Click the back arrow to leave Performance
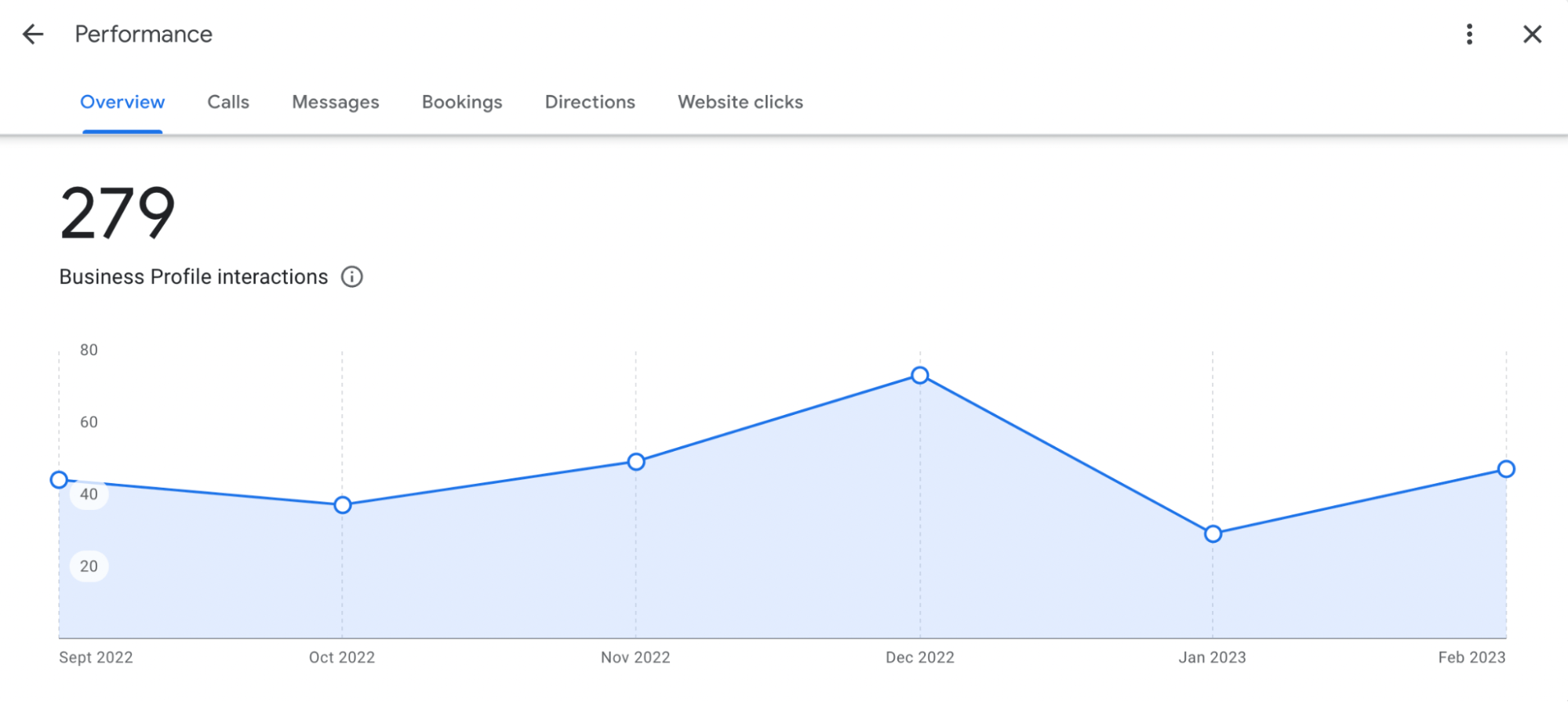Image resolution: width=1568 pixels, height=702 pixels. click(31, 34)
